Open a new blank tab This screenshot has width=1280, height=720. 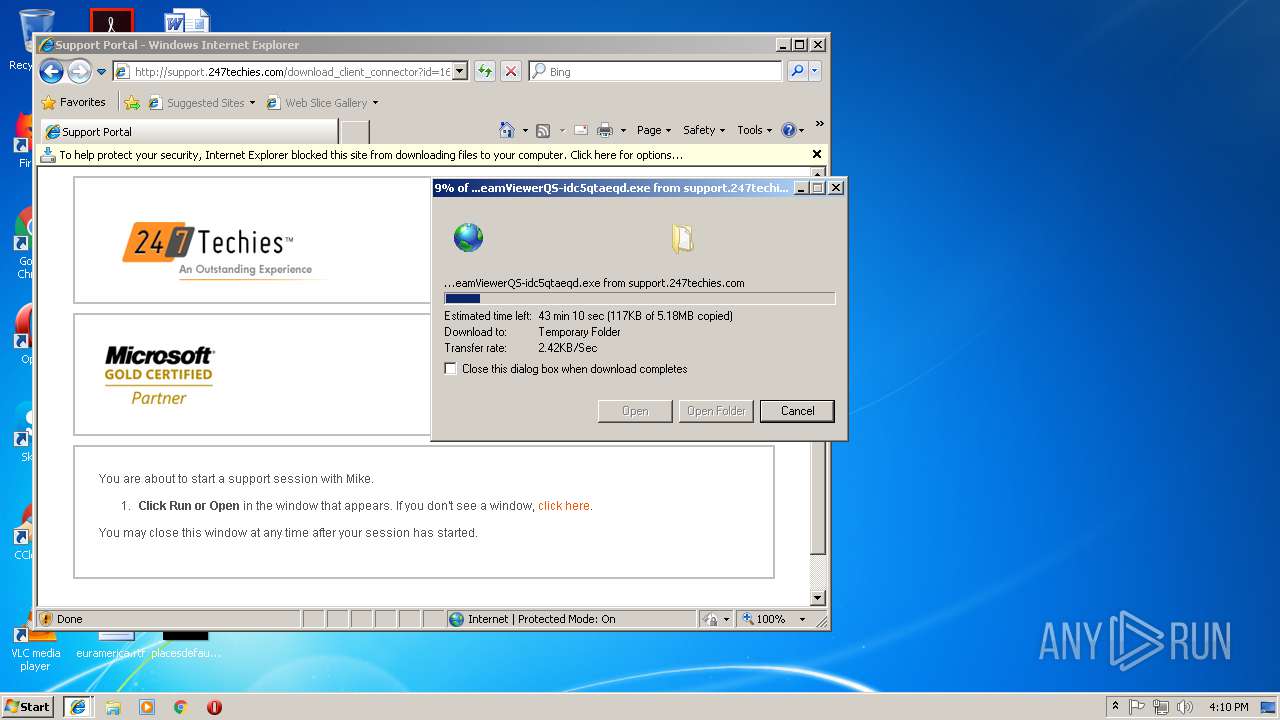(x=355, y=132)
